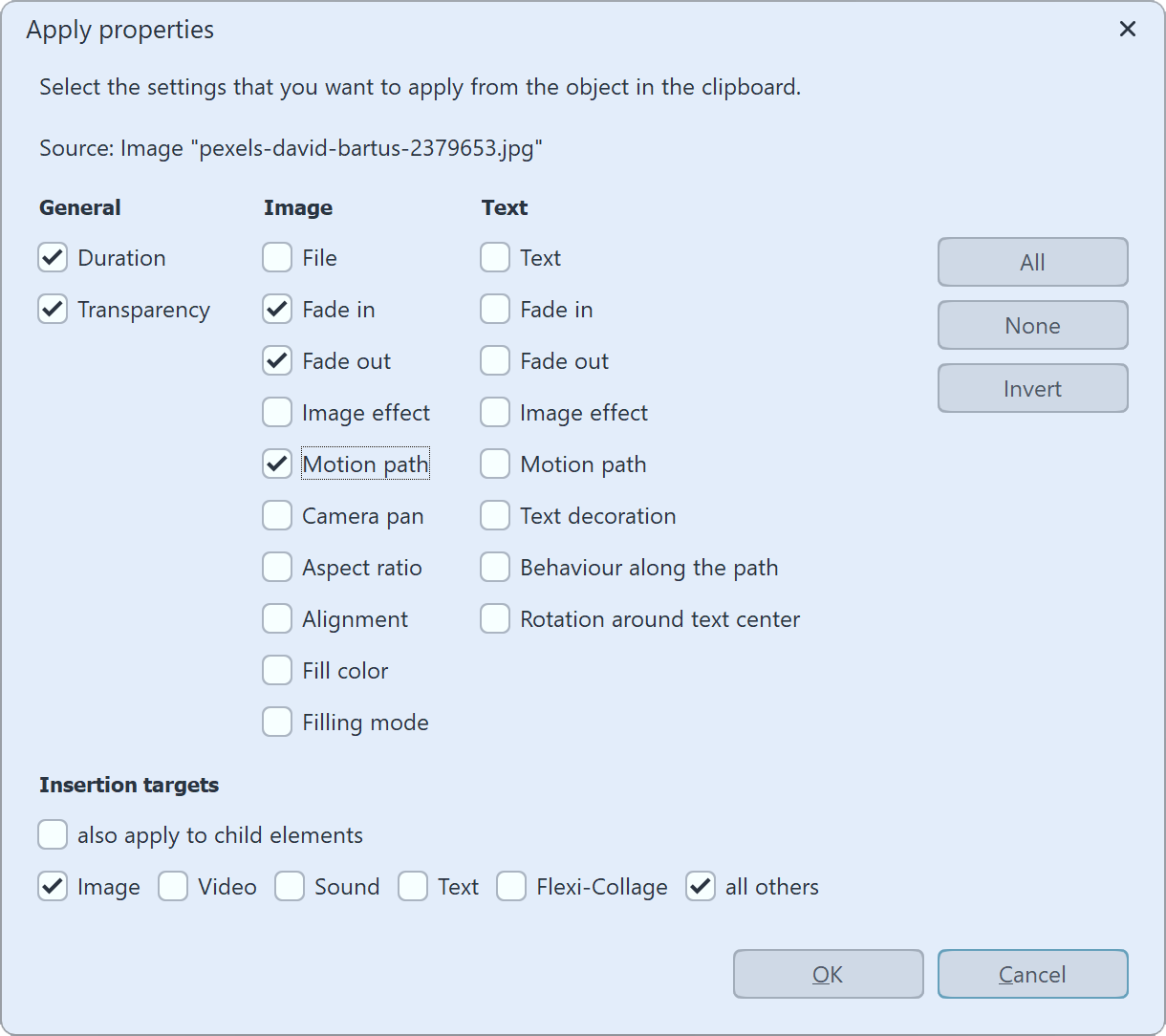Check Rotation around text center

coord(494,618)
